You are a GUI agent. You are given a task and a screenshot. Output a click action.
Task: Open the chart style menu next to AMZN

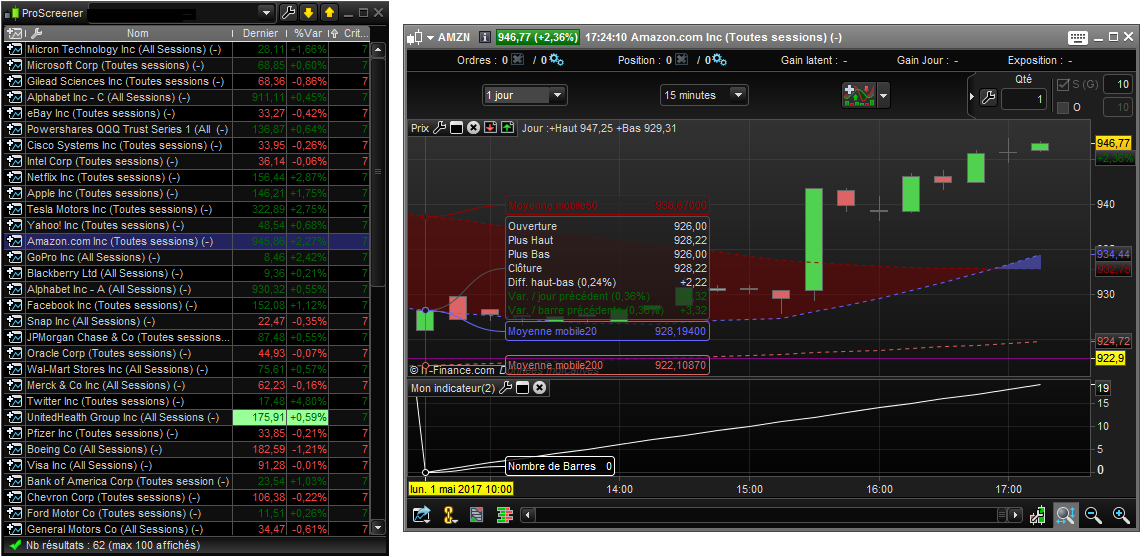point(420,37)
